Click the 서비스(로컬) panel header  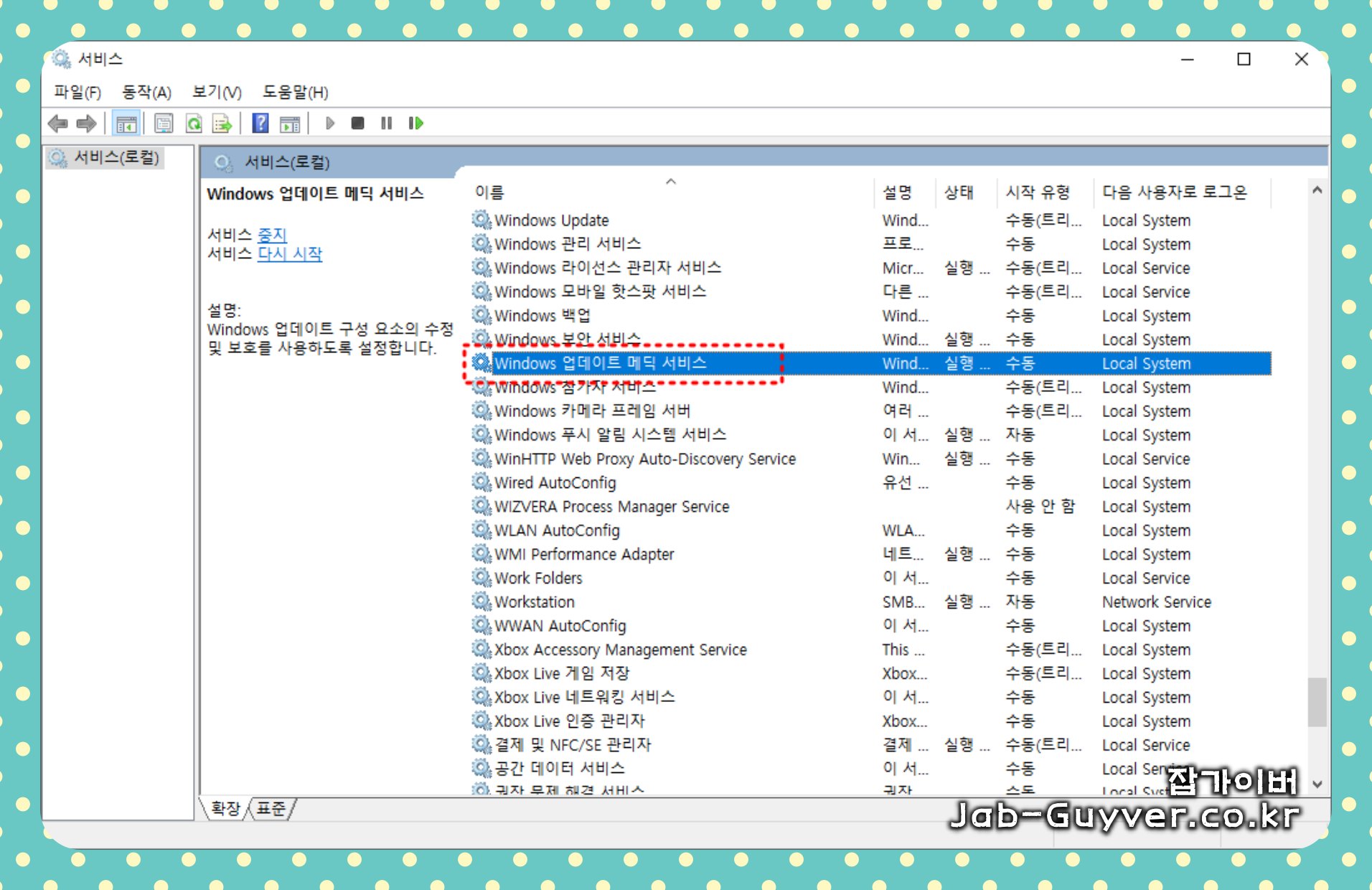[x=764, y=162]
